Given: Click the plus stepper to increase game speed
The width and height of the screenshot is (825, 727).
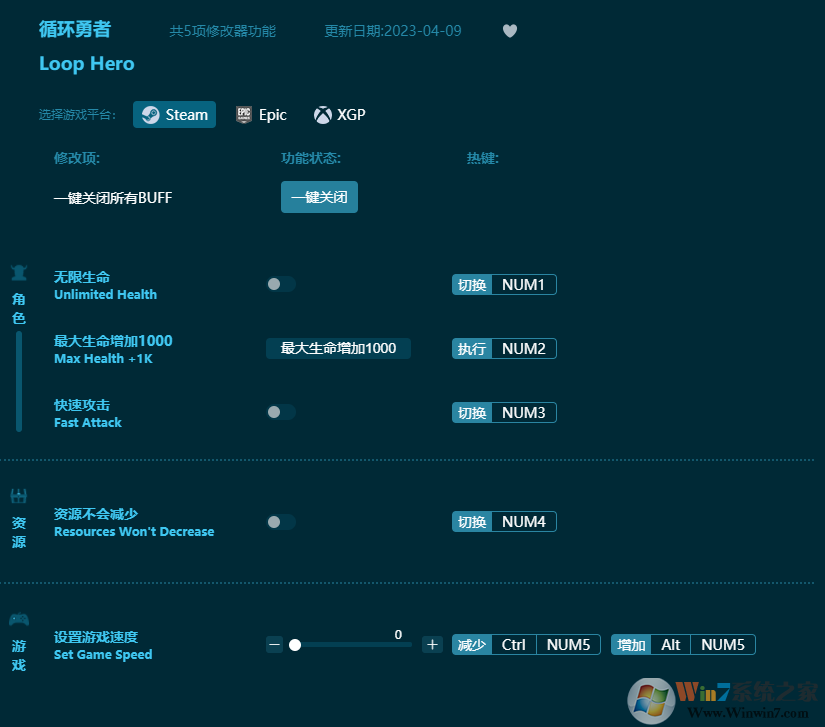Looking at the screenshot, I should (432, 644).
